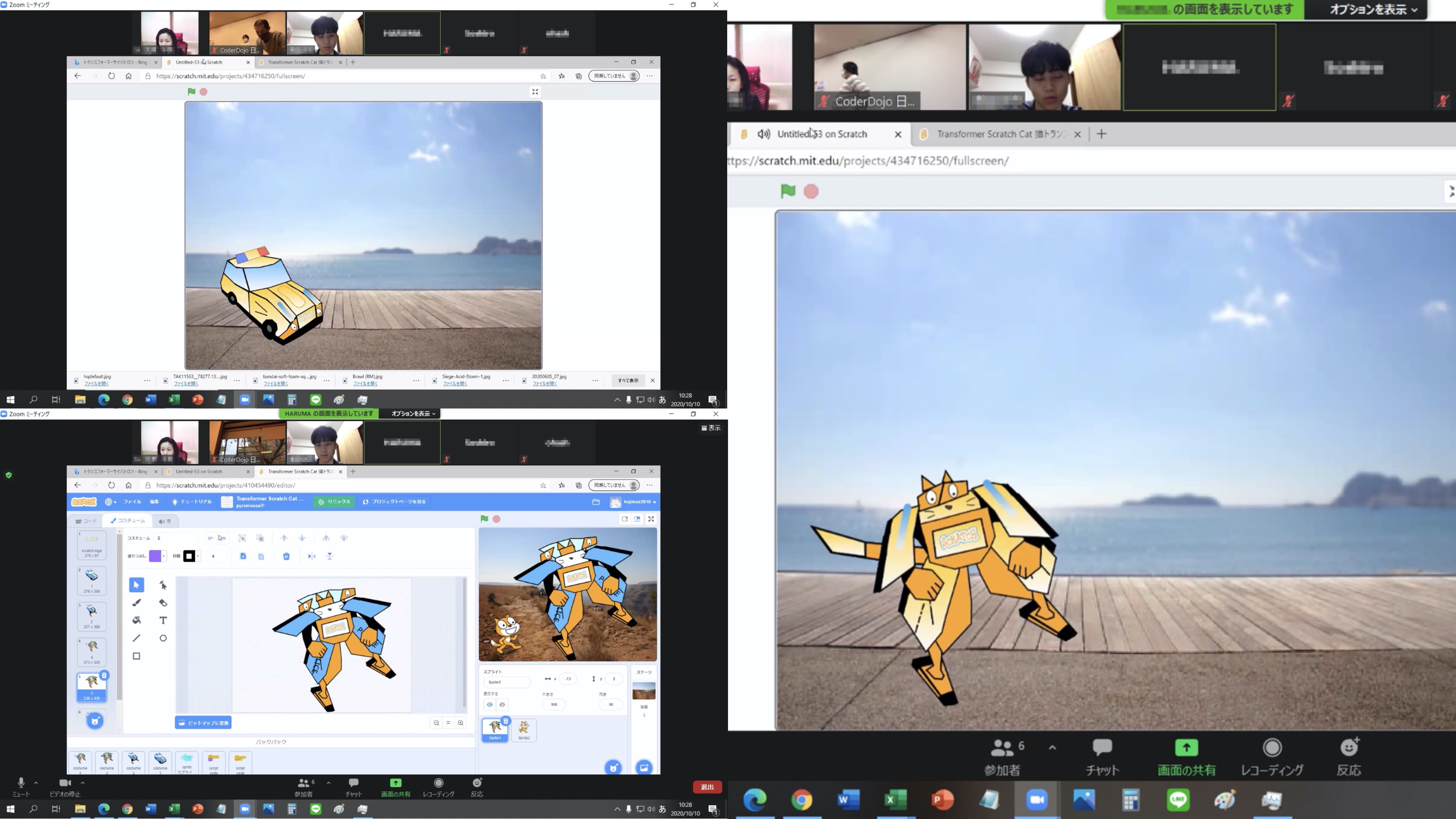Select the arrow Select tool in costume editor

136,585
